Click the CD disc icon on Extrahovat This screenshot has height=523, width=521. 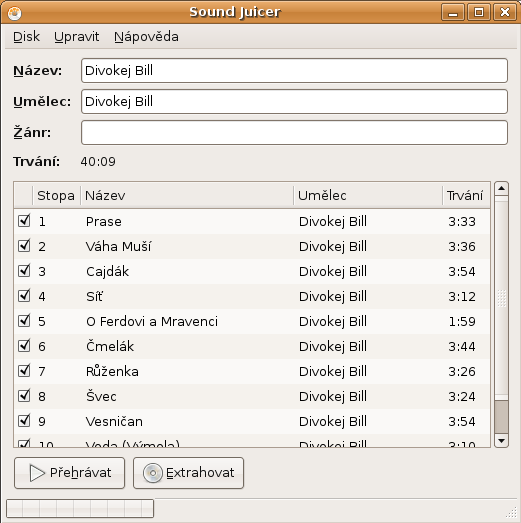click(x=153, y=473)
